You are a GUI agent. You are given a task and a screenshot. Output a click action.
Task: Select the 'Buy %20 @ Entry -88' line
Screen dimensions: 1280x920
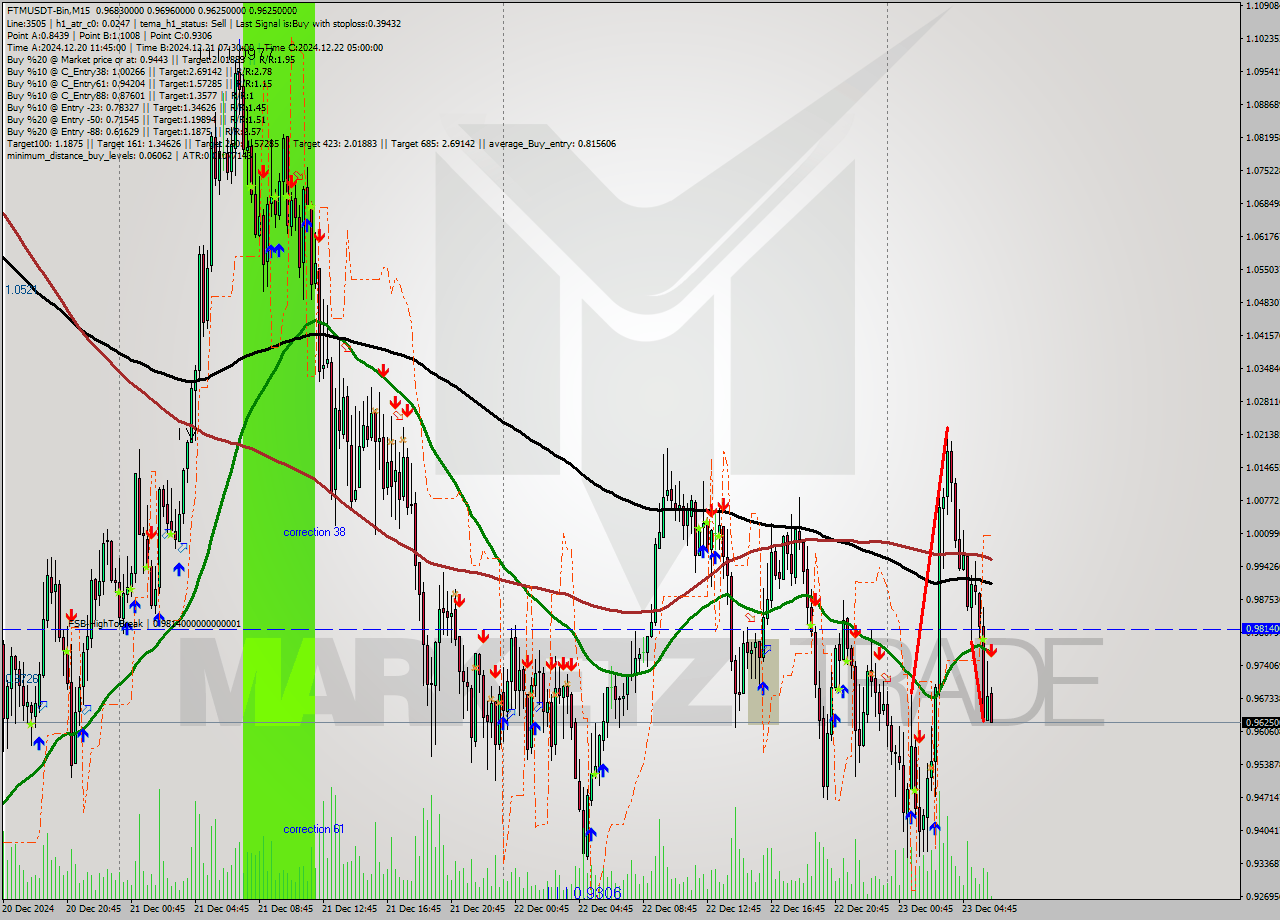click(134, 131)
